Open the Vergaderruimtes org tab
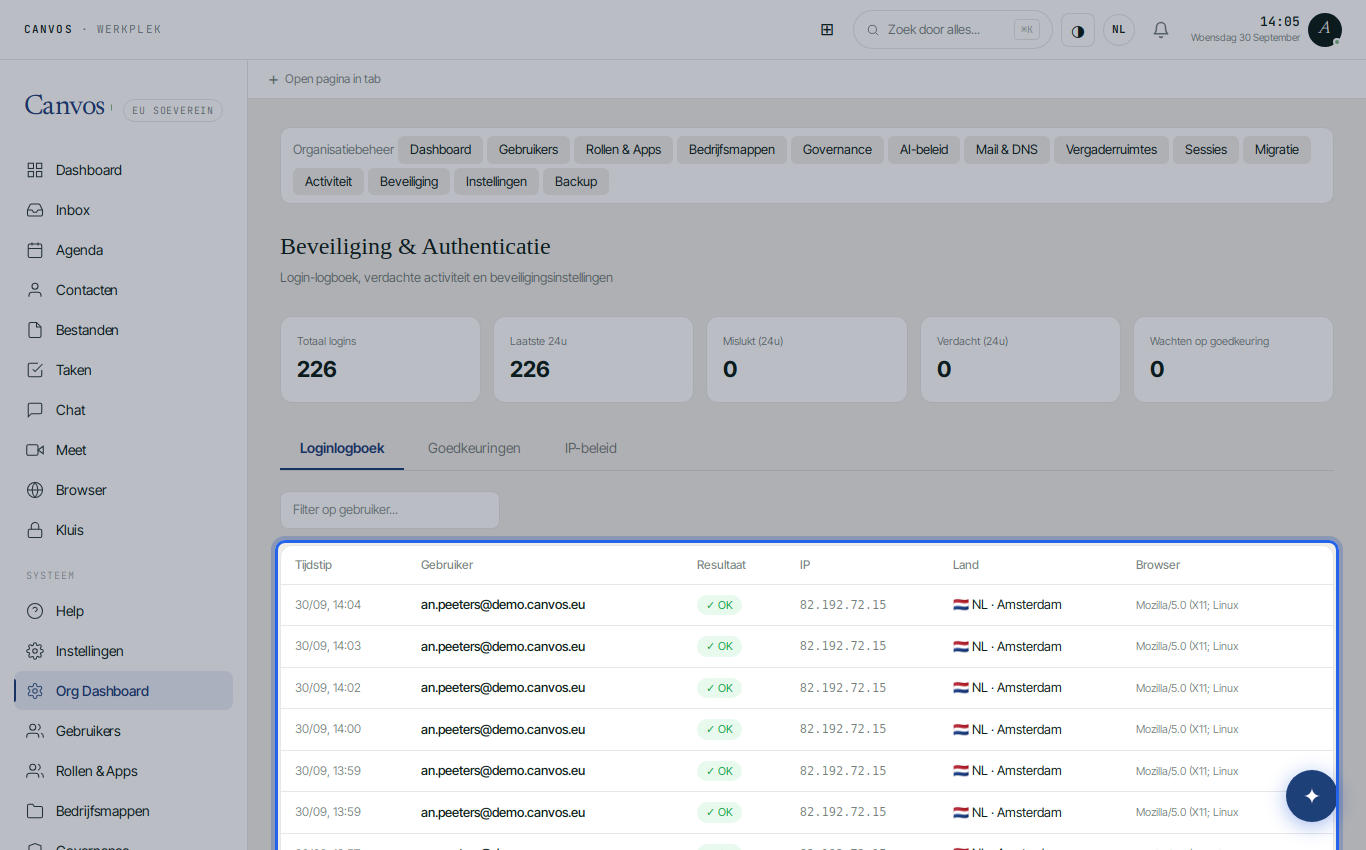 (x=1111, y=150)
